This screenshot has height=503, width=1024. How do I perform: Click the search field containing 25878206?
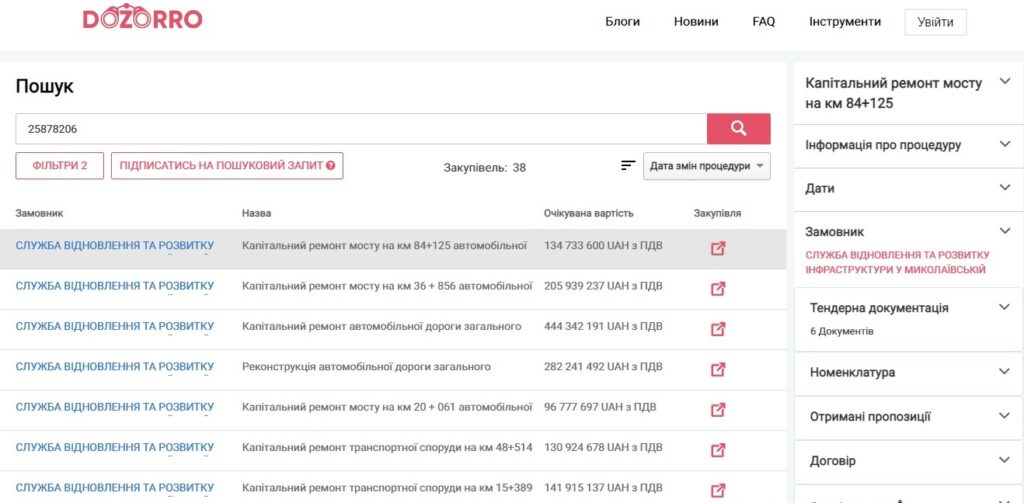click(360, 129)
